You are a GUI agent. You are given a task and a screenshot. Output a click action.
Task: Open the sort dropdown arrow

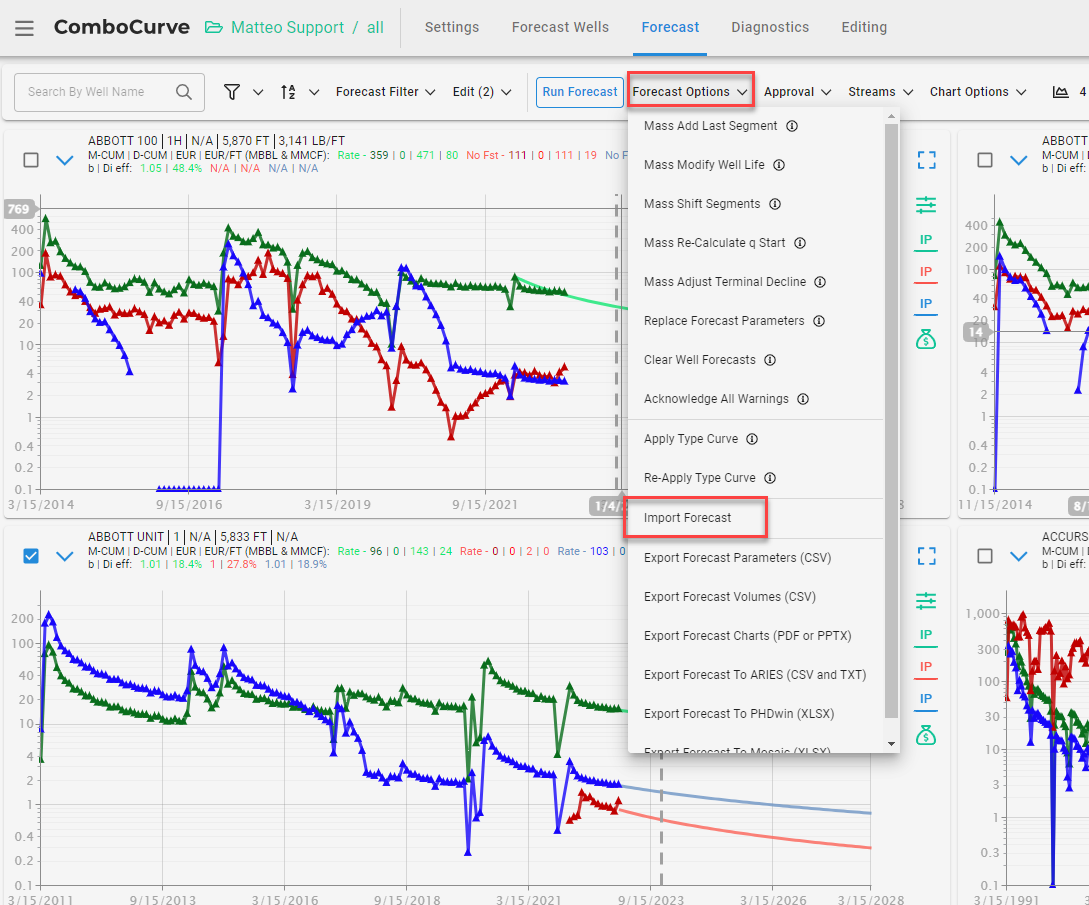click(x=314, y=92)
